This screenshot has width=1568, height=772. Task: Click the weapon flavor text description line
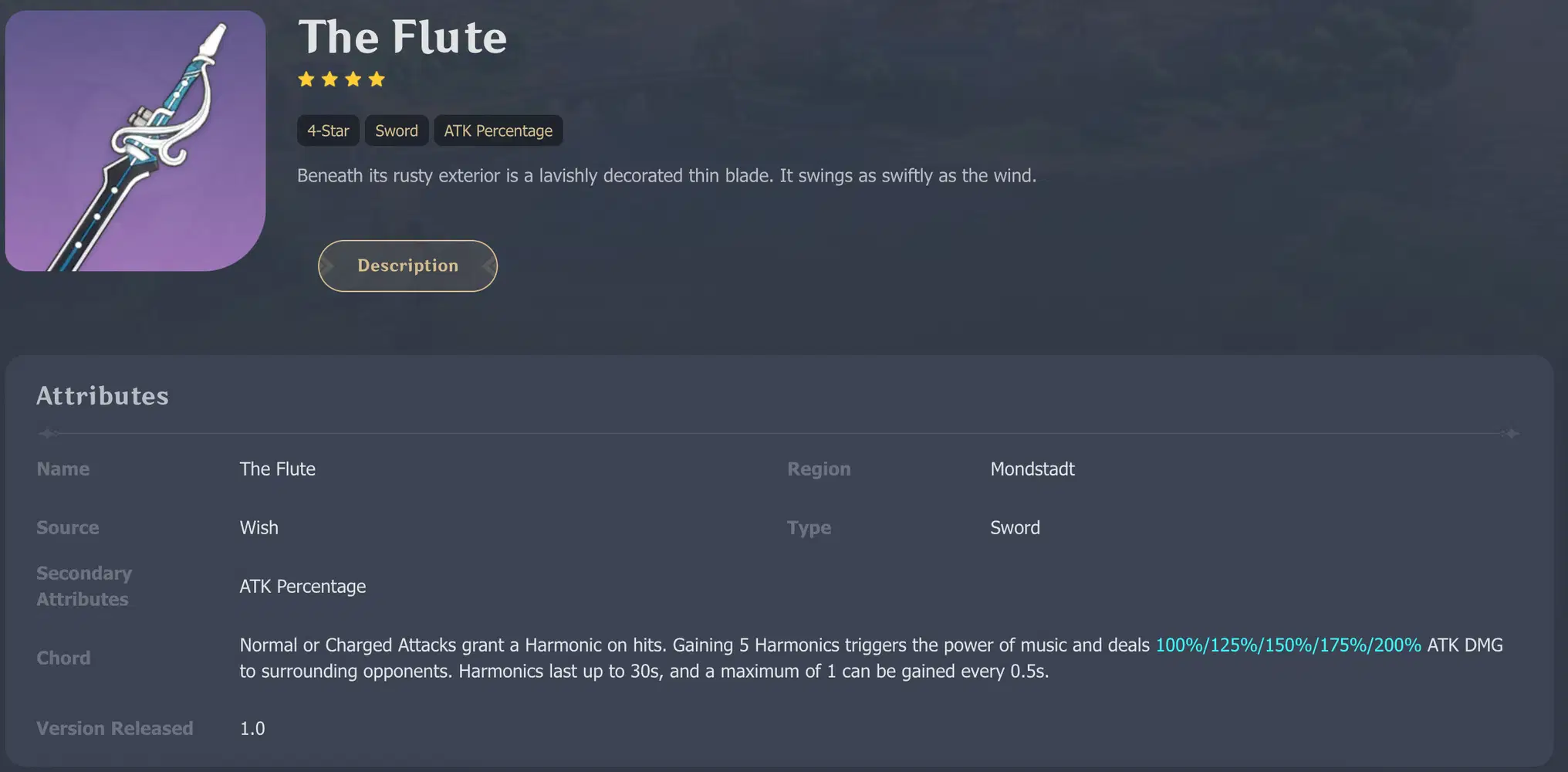click(666, 175)
